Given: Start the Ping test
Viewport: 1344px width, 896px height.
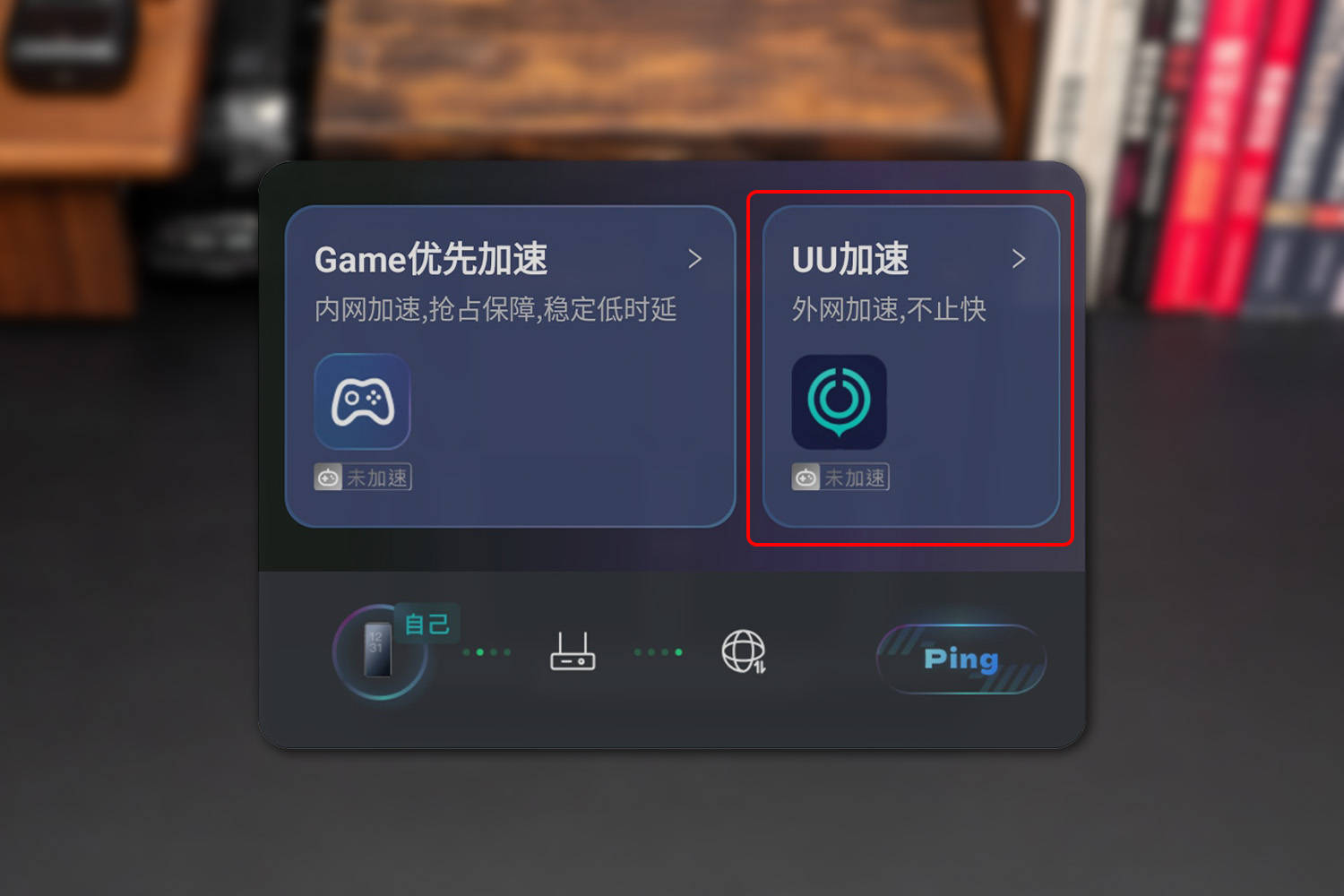Looking at the screenshot, I should [x=961, y=659].
